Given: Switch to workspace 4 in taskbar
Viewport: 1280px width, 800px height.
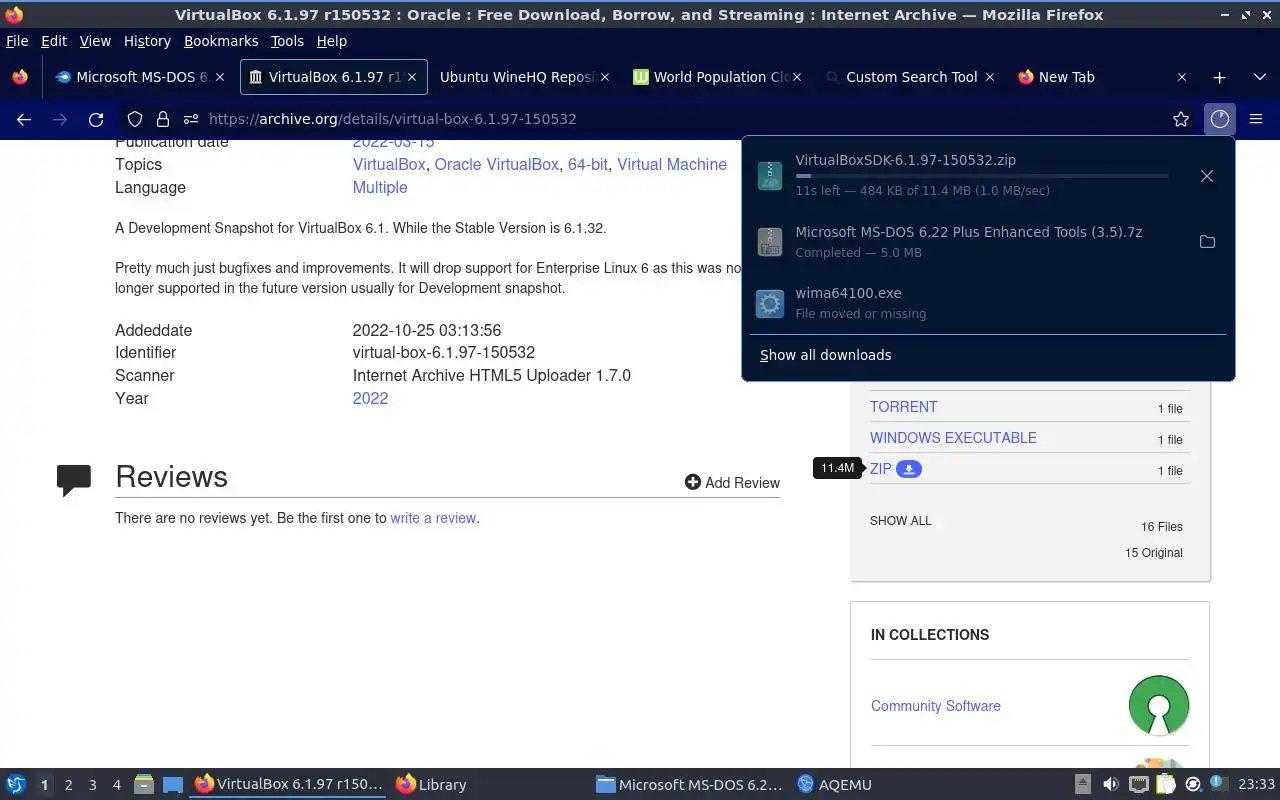Looking at the screenshot, I should point(116,785).
